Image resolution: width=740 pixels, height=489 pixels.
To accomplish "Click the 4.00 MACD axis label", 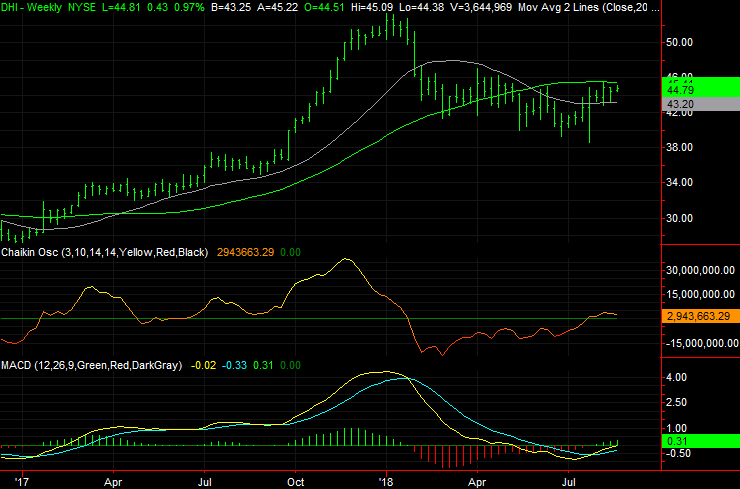I will [676, 377].
